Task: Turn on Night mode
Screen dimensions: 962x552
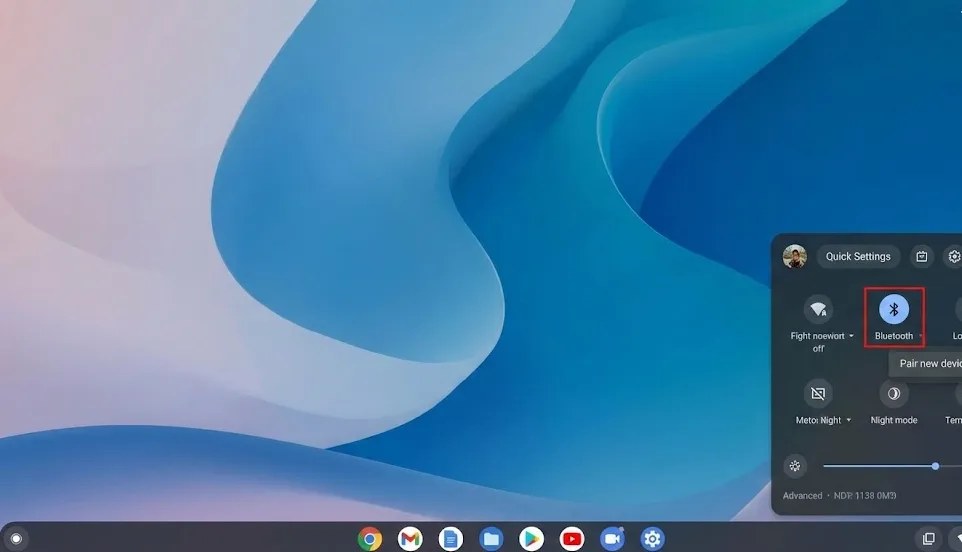Action: [894, 394]
